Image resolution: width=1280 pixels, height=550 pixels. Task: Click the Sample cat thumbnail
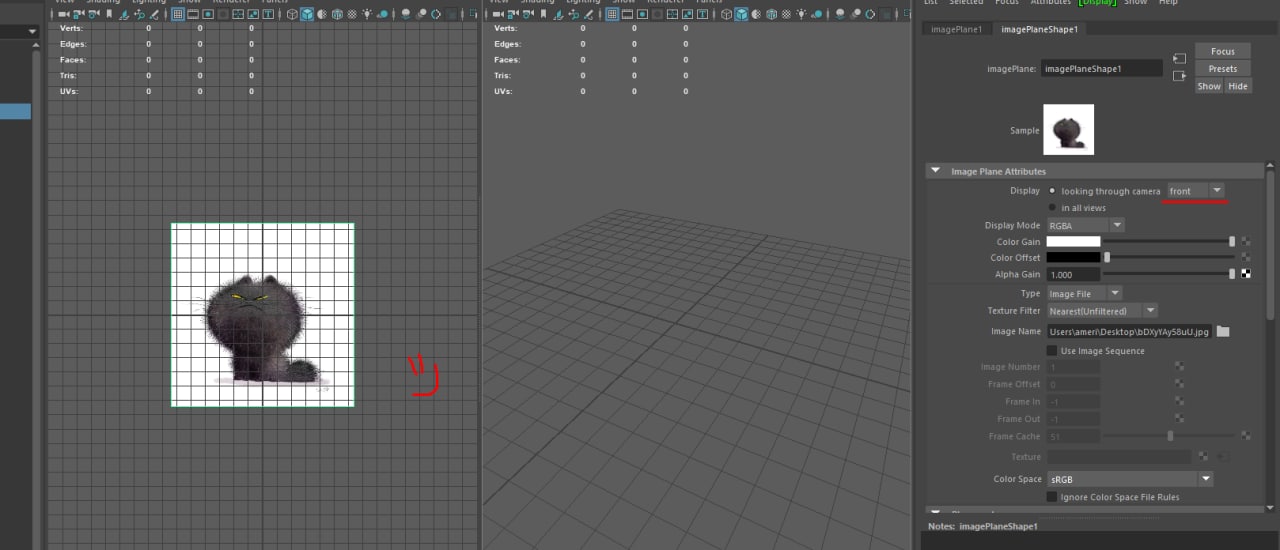tap(1068, 130)
